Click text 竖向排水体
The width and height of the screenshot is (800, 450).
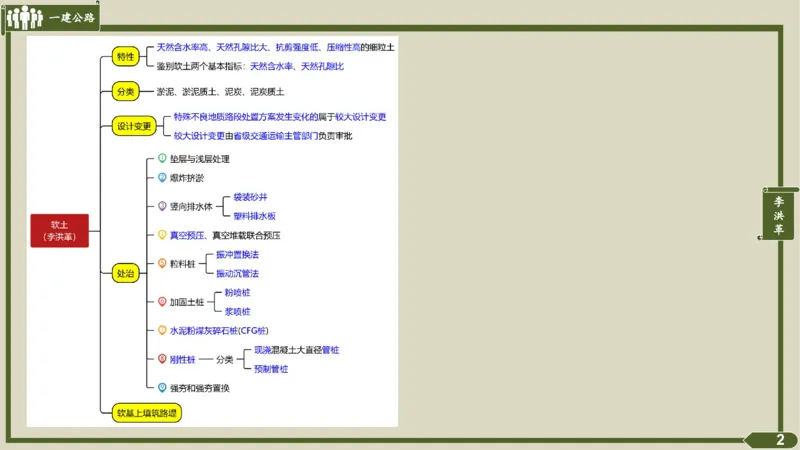pyautogui.click(x=191, y=207)
